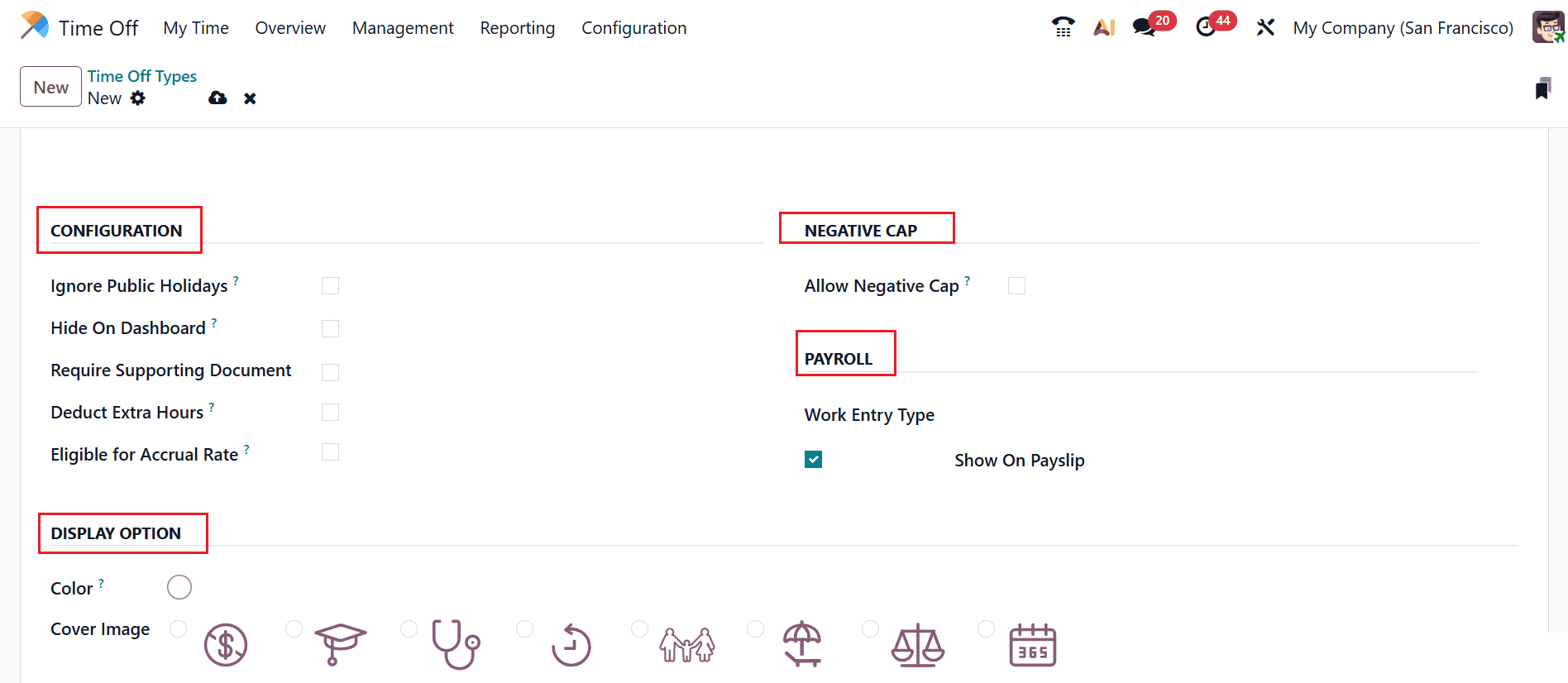The width and height of the screenshot is (1568, 683).
Task: Uncheck the Show On Payslip checkbox
Action: tap(813, 460)
